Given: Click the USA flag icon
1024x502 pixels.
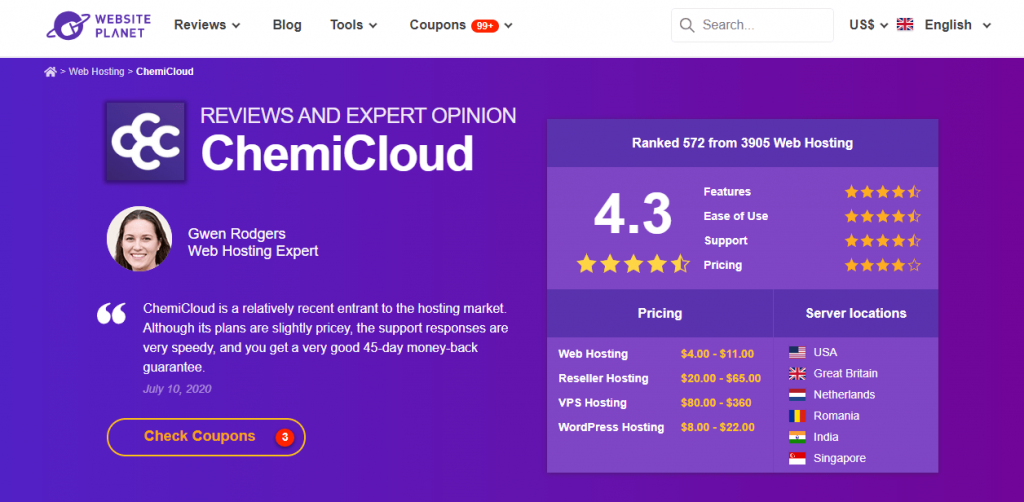Looking at the screenshot, I should click(x=797, y=353).
